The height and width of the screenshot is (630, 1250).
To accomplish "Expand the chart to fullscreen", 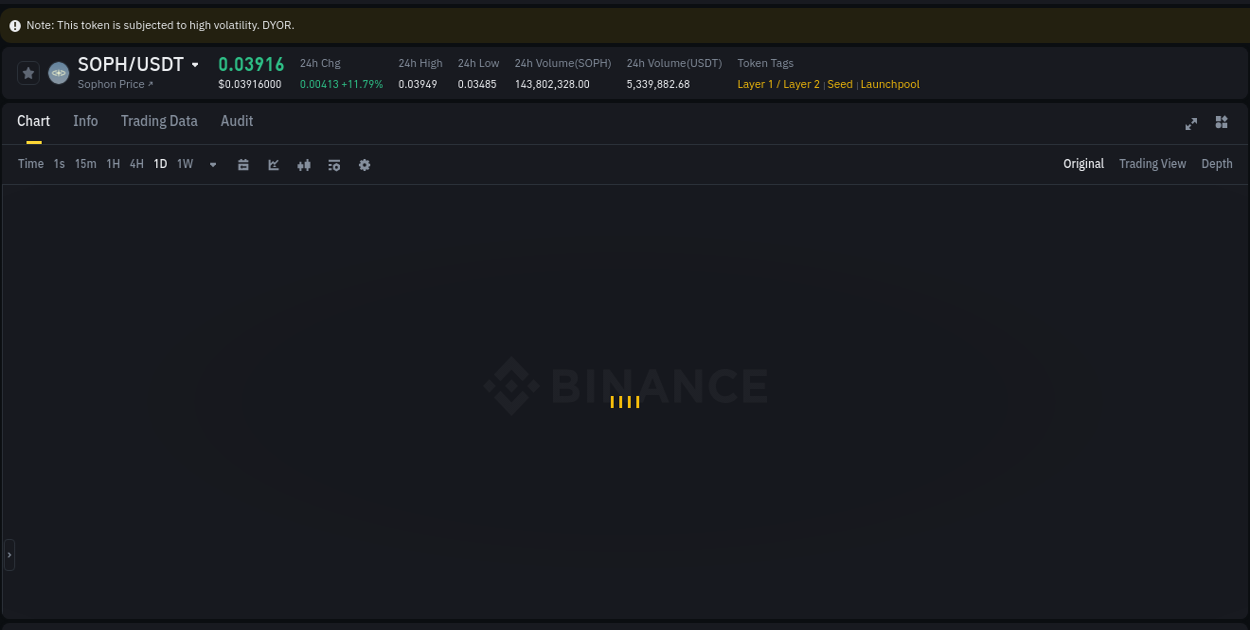I will point(1191,124).
